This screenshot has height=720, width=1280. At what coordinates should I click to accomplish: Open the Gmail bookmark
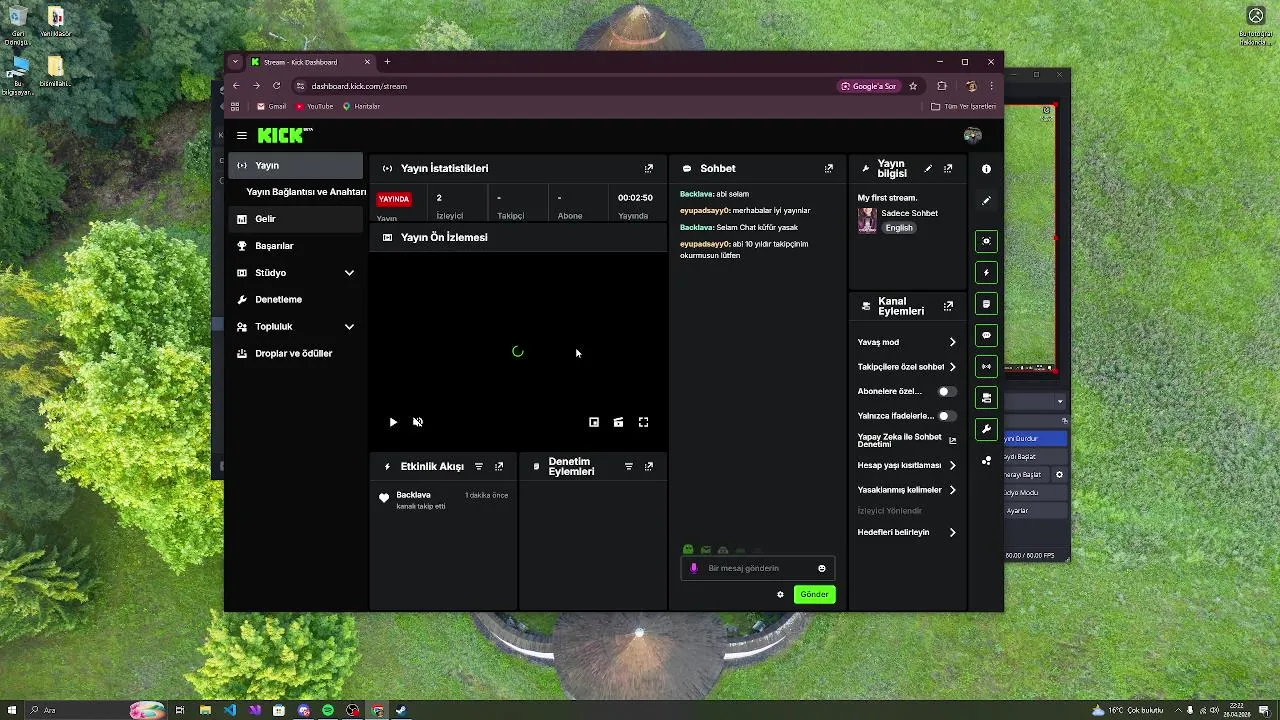271,106
